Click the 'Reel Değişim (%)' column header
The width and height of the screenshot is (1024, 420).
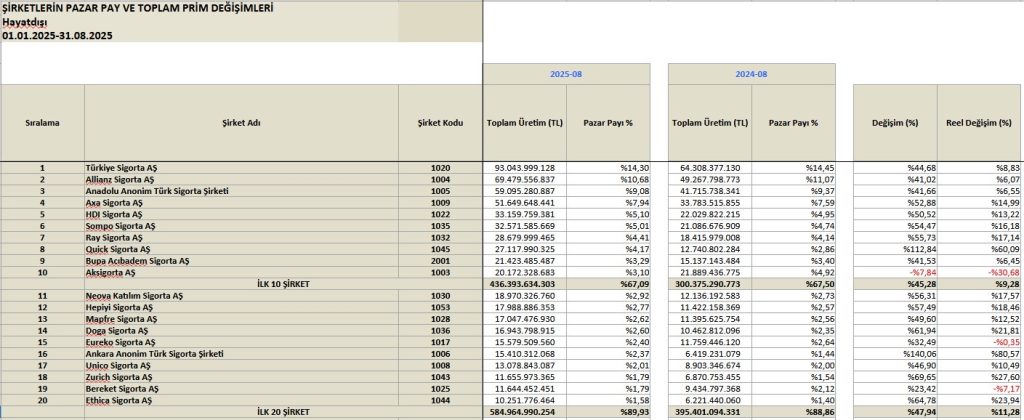click(979, 123)
